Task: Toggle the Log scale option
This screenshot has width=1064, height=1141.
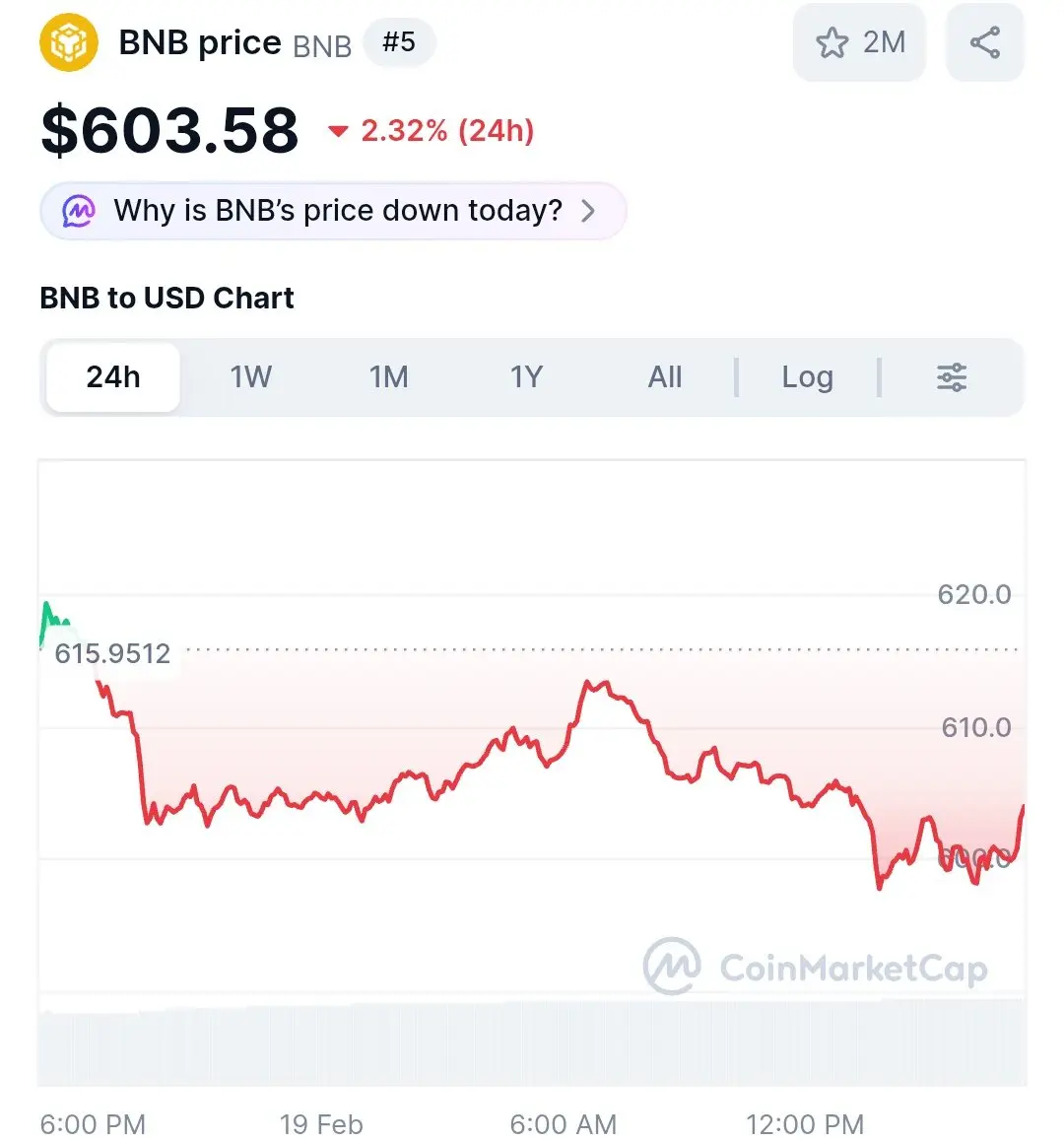Action: coord(807,377)
